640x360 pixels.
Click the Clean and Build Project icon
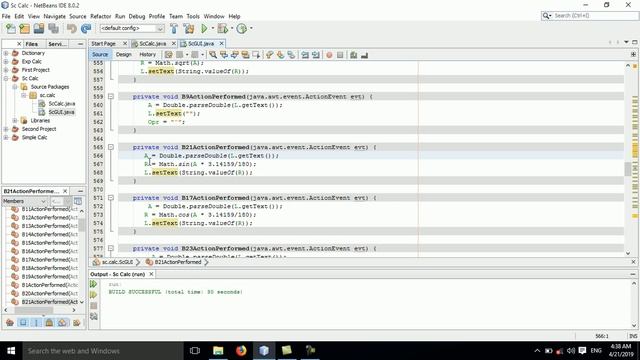[x=189, y=29]
